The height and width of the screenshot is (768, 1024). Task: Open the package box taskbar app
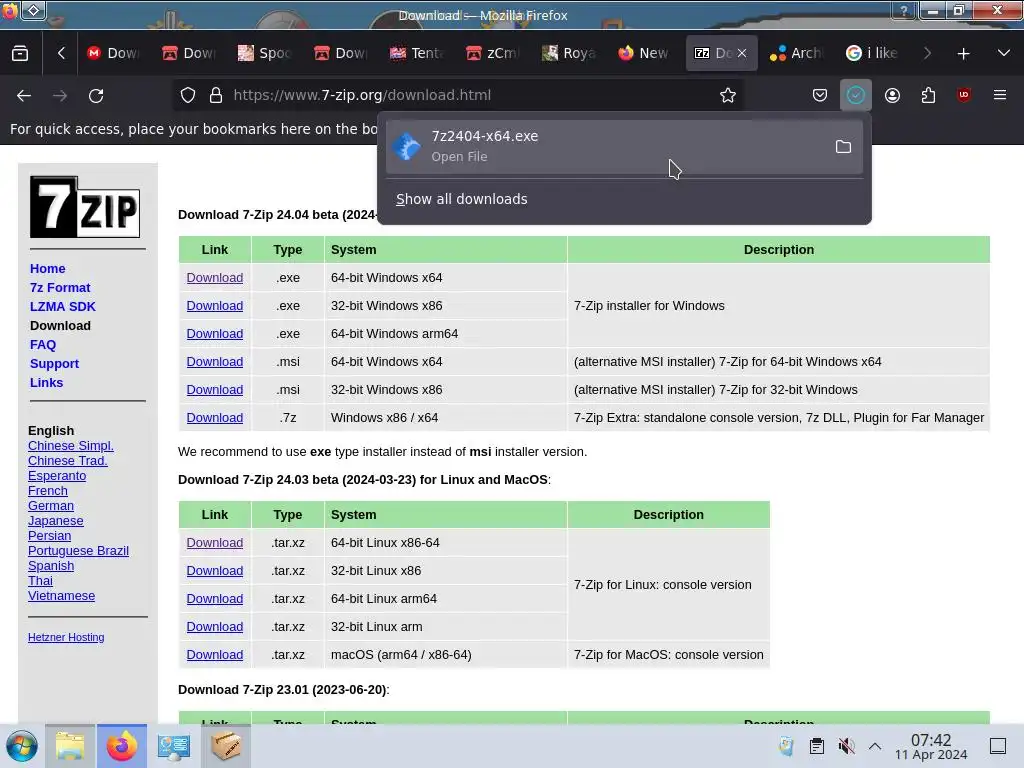[x=226, y=746]
